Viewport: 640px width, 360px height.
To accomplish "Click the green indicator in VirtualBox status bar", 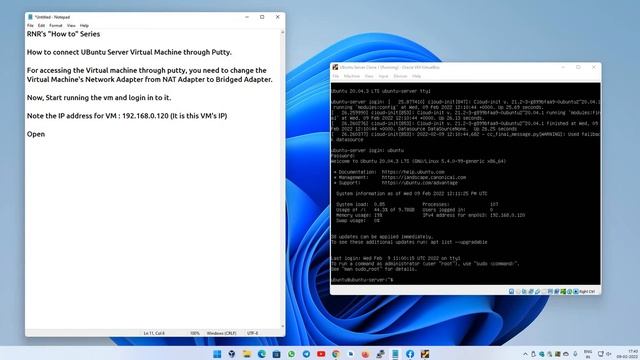I will (563, 291).
